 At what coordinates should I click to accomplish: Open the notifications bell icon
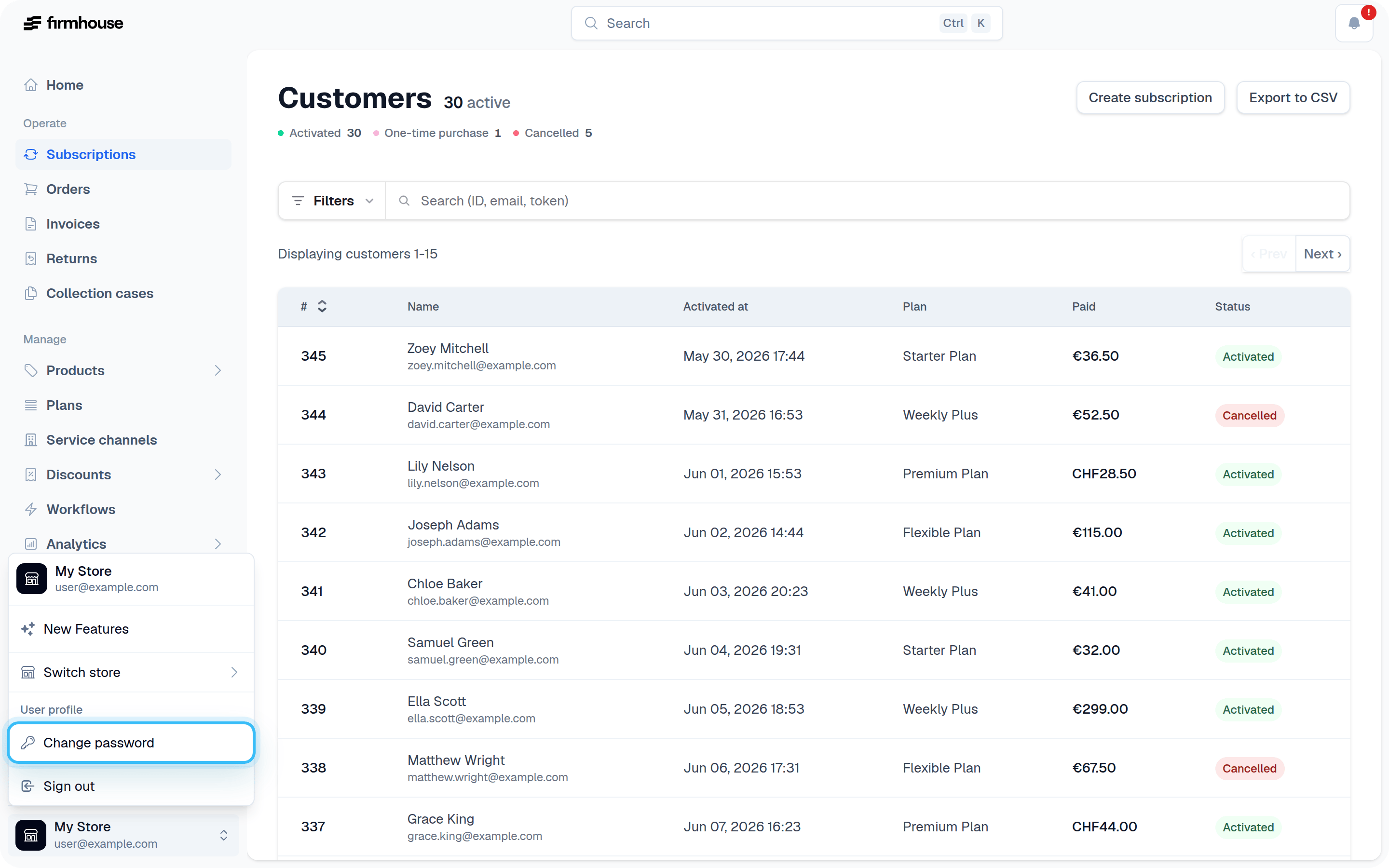(x=1353, y=24)
